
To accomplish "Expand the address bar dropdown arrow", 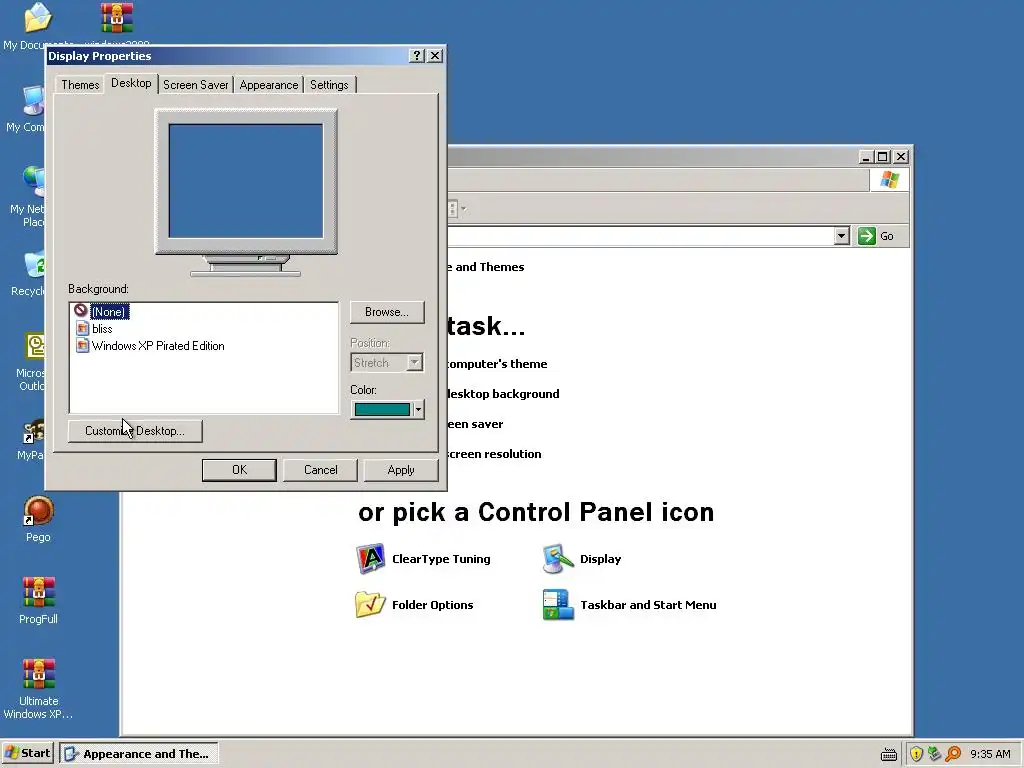I will click(x=841, y=236).
